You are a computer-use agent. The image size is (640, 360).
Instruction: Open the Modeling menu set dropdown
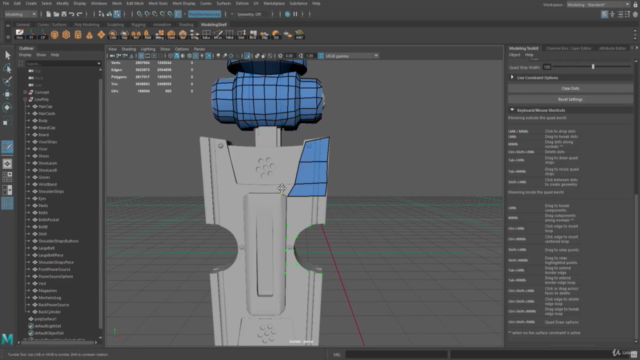[20, 14]
